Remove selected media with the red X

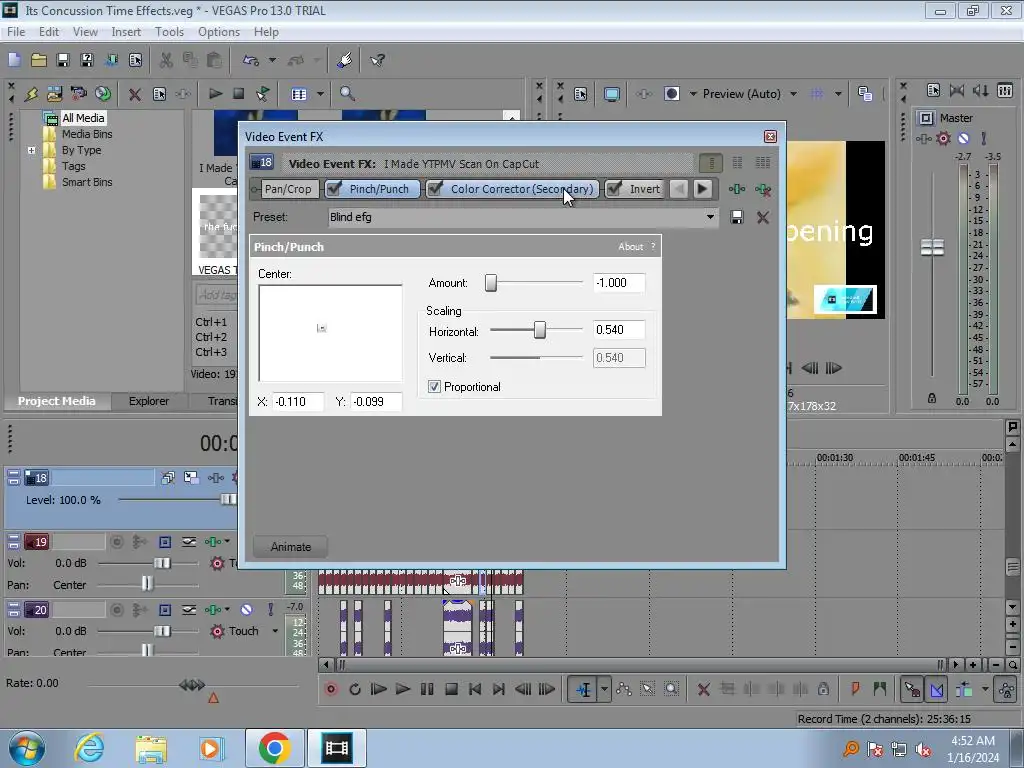tap(135, 94)
